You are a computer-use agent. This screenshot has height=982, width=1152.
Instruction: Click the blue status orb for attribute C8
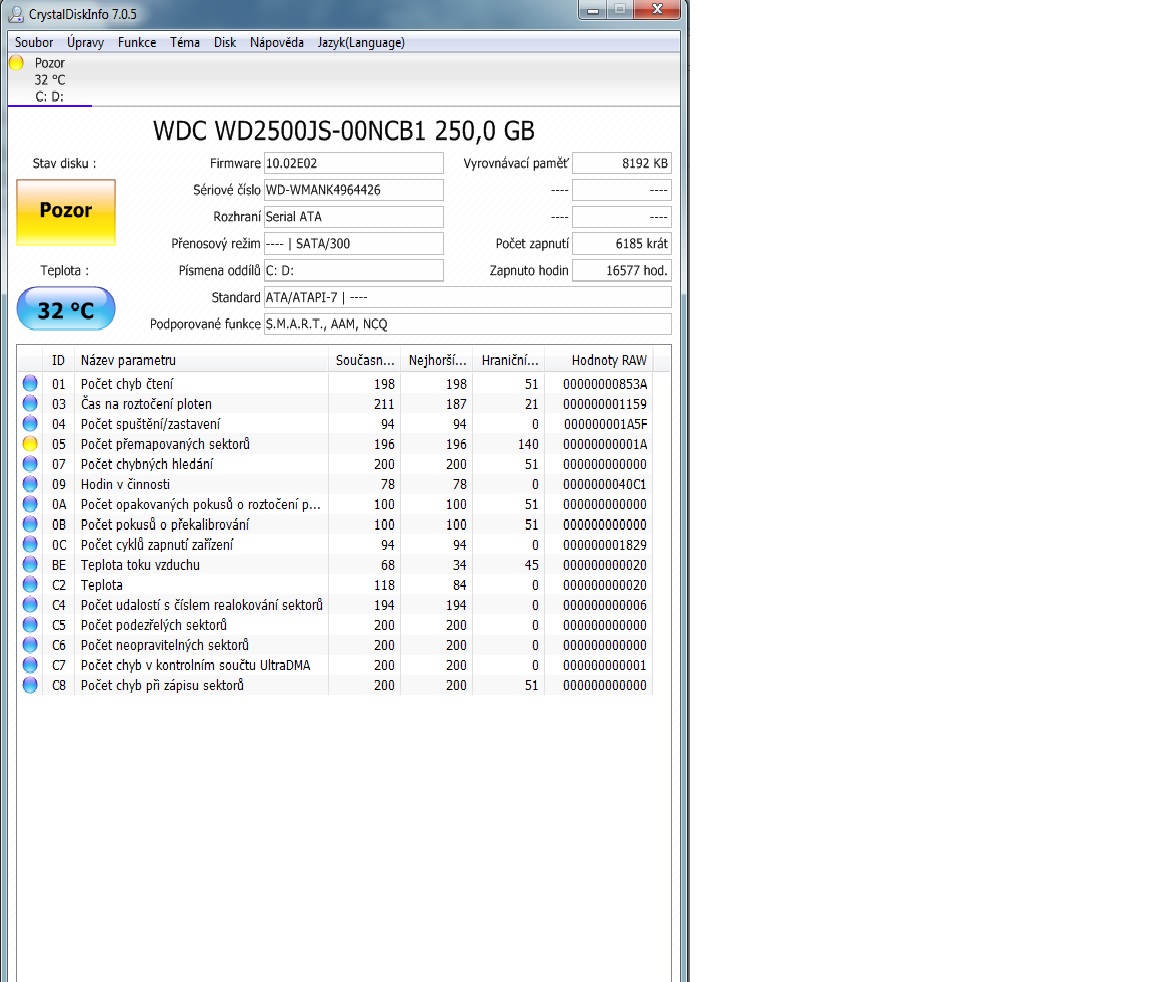(30, 685)
